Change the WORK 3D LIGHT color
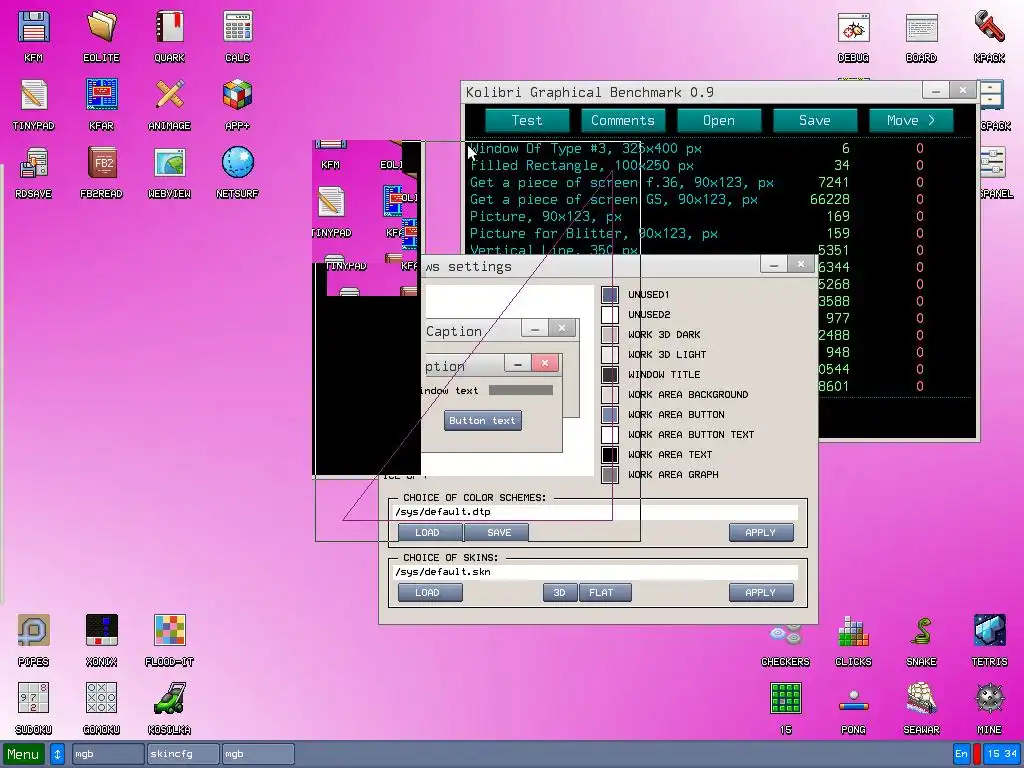 tap(610, 355)
